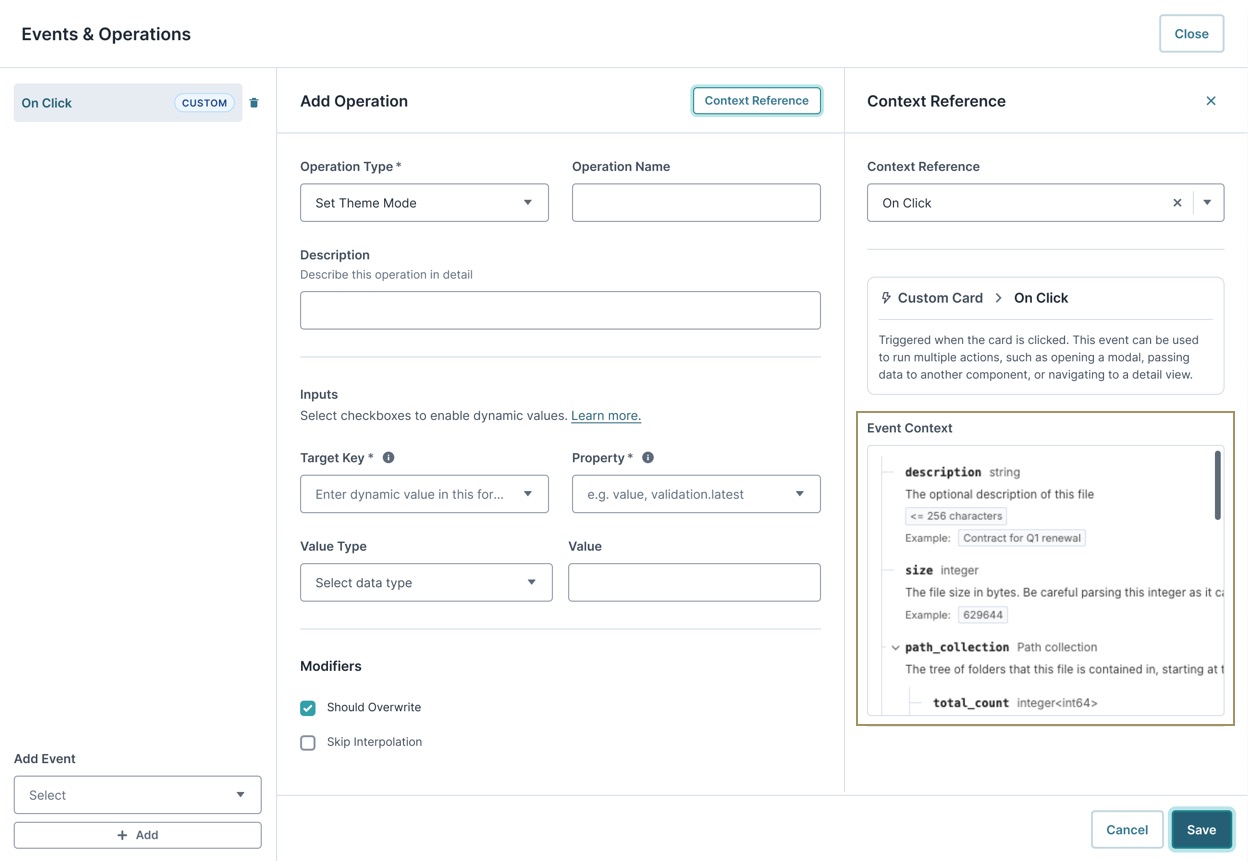
Task: Expand the Add Event Select dropdown
Action: pos(138,795)
